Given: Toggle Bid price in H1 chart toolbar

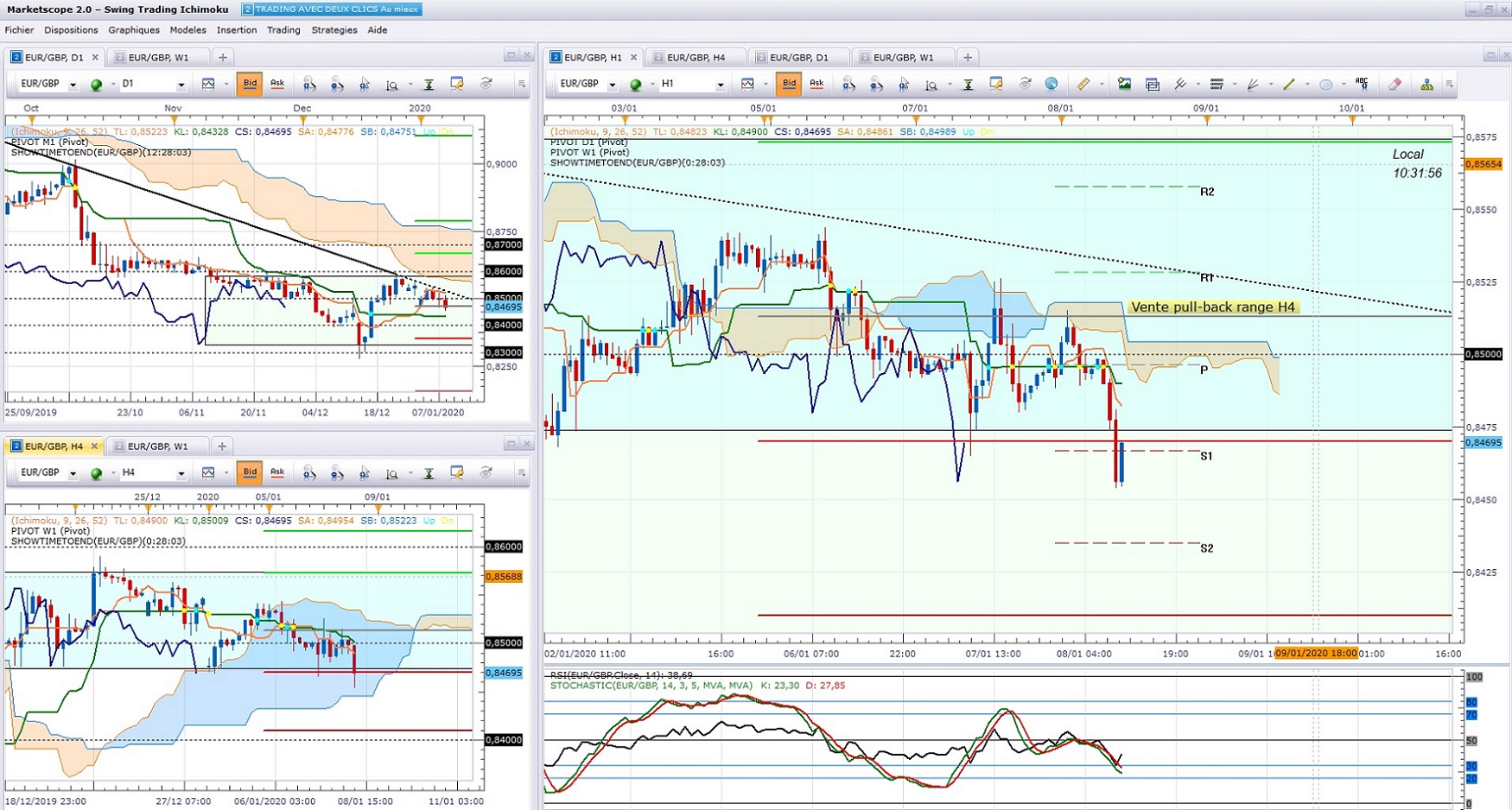Looking at the screenshot, I should 789,84.
